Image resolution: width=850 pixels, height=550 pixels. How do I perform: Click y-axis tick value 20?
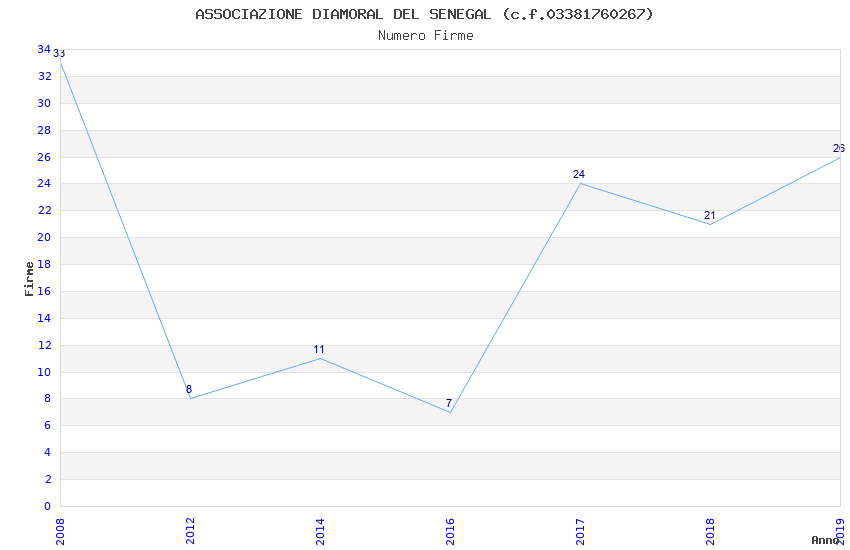tap(44, 237)
